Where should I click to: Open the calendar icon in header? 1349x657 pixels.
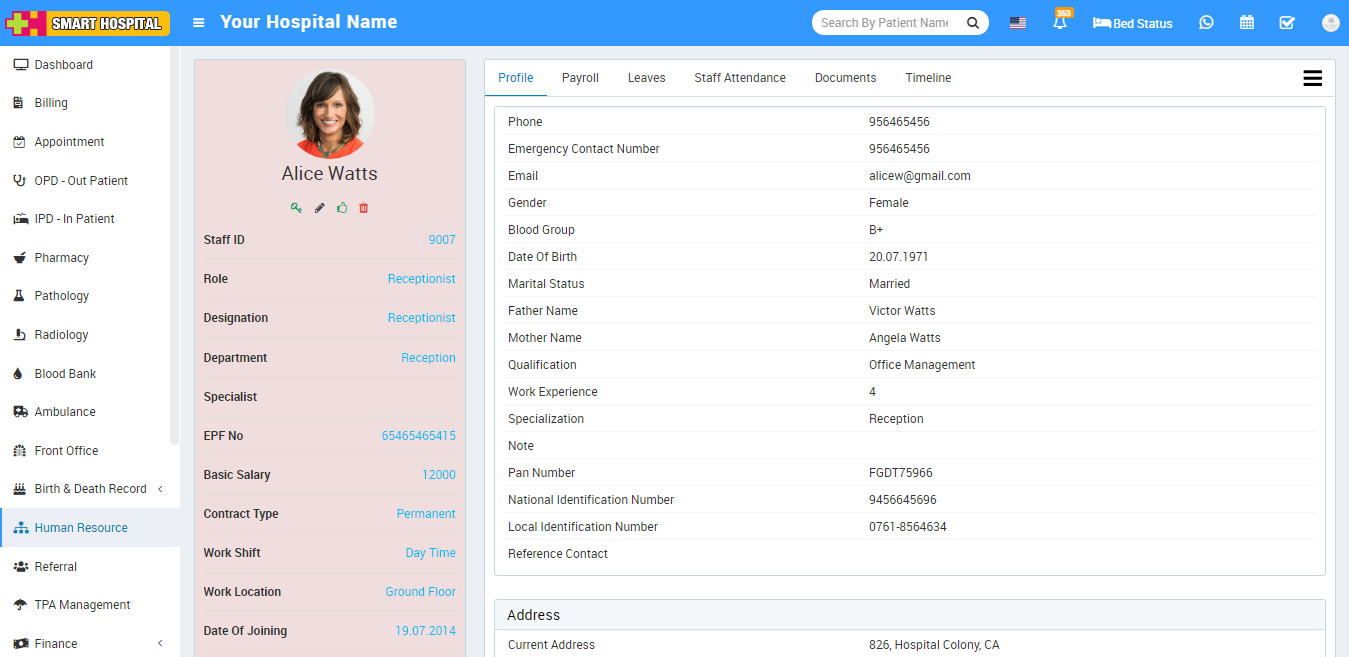coord(1247,23)
